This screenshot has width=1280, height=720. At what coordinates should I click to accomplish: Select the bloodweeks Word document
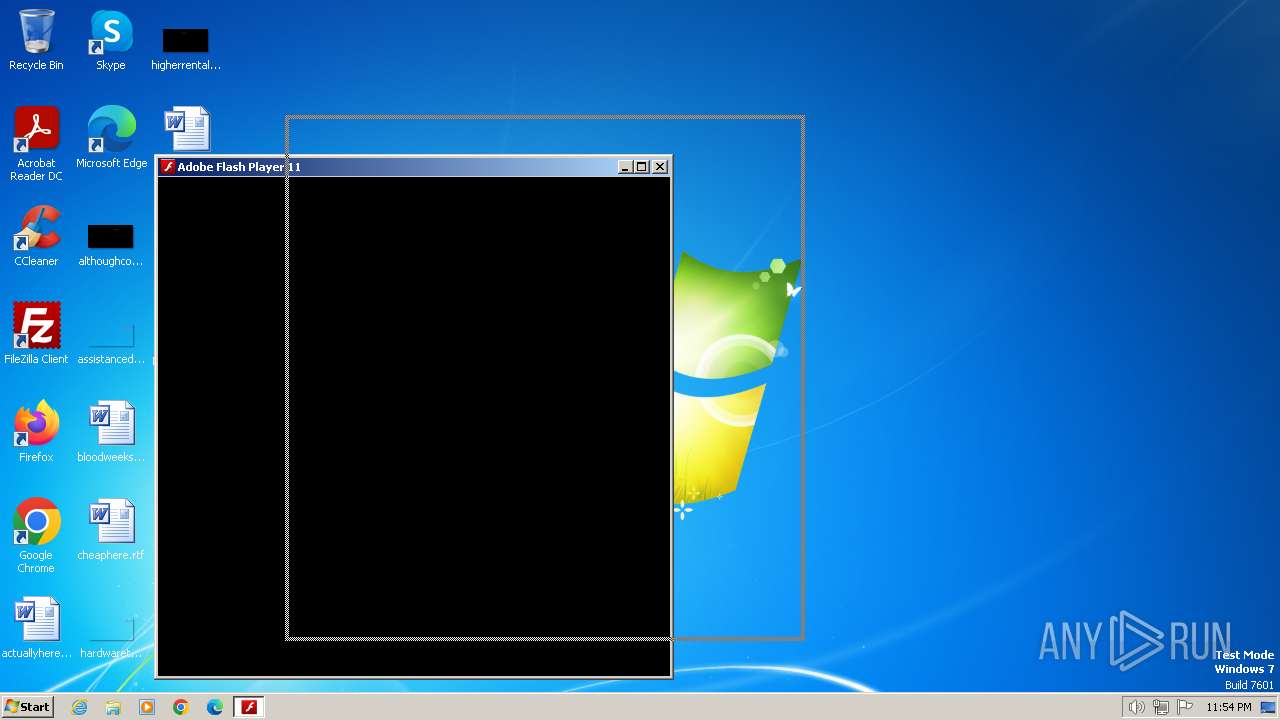[x=111, y=432]
